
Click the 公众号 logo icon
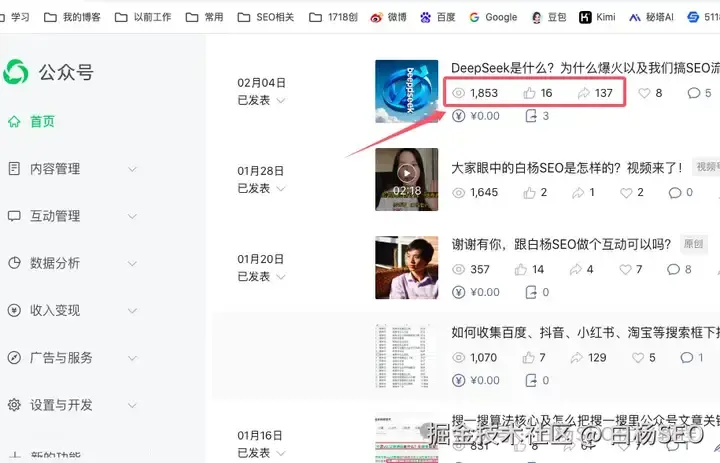(16, 72)
